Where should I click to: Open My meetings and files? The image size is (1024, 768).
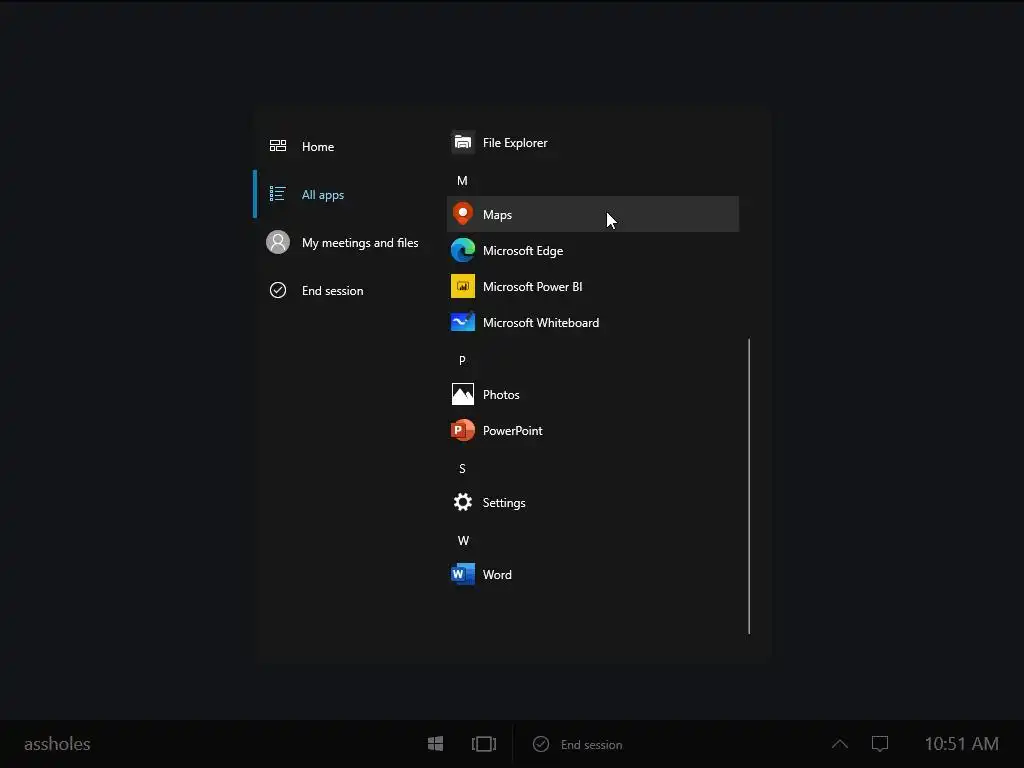point(360,243)
